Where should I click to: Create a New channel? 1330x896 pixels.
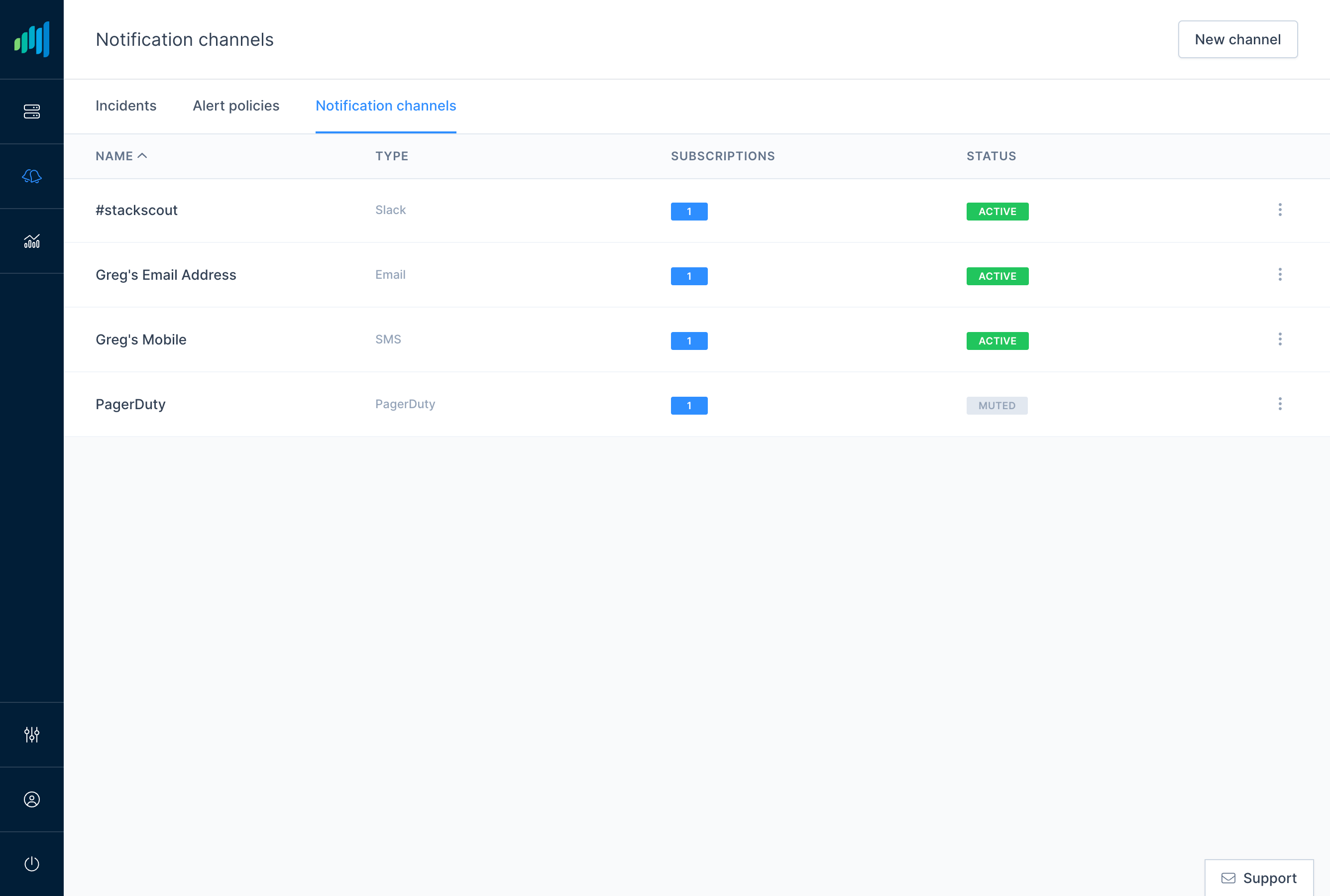coord(1237,39)
